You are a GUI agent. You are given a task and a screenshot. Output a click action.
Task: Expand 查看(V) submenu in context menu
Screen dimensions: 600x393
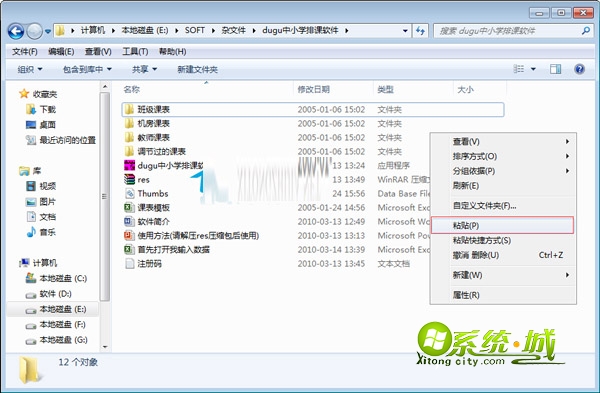pos(503,142)
